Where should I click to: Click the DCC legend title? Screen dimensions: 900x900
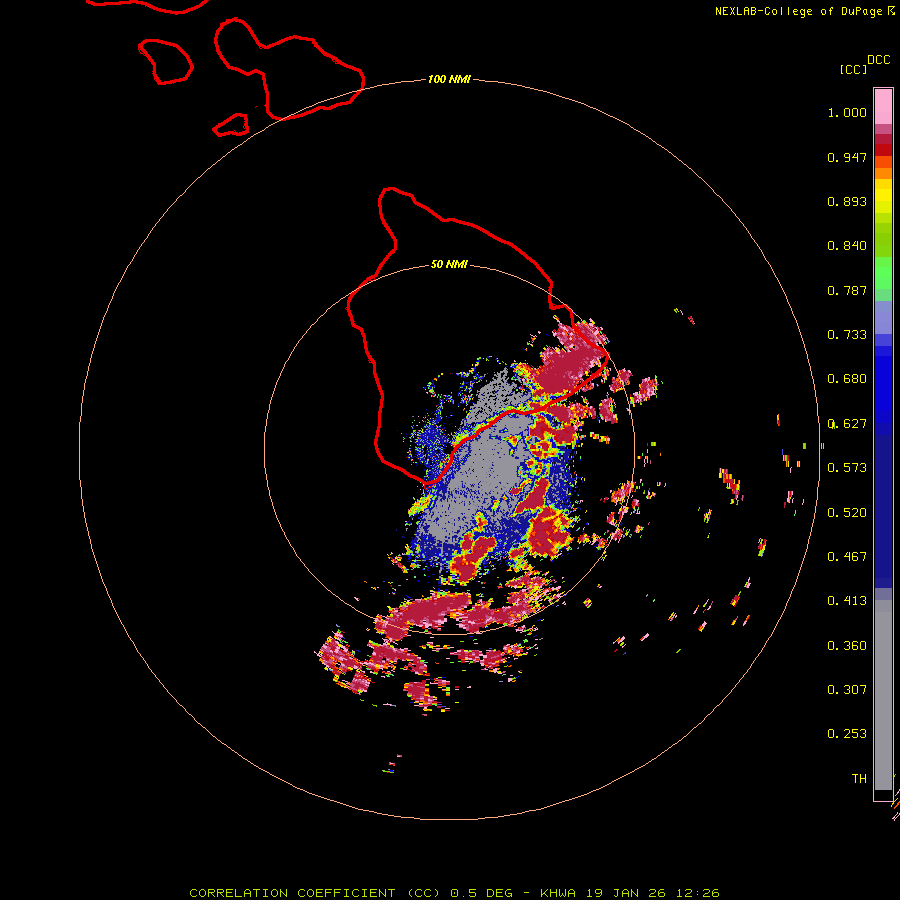click(x=878, y=60)
